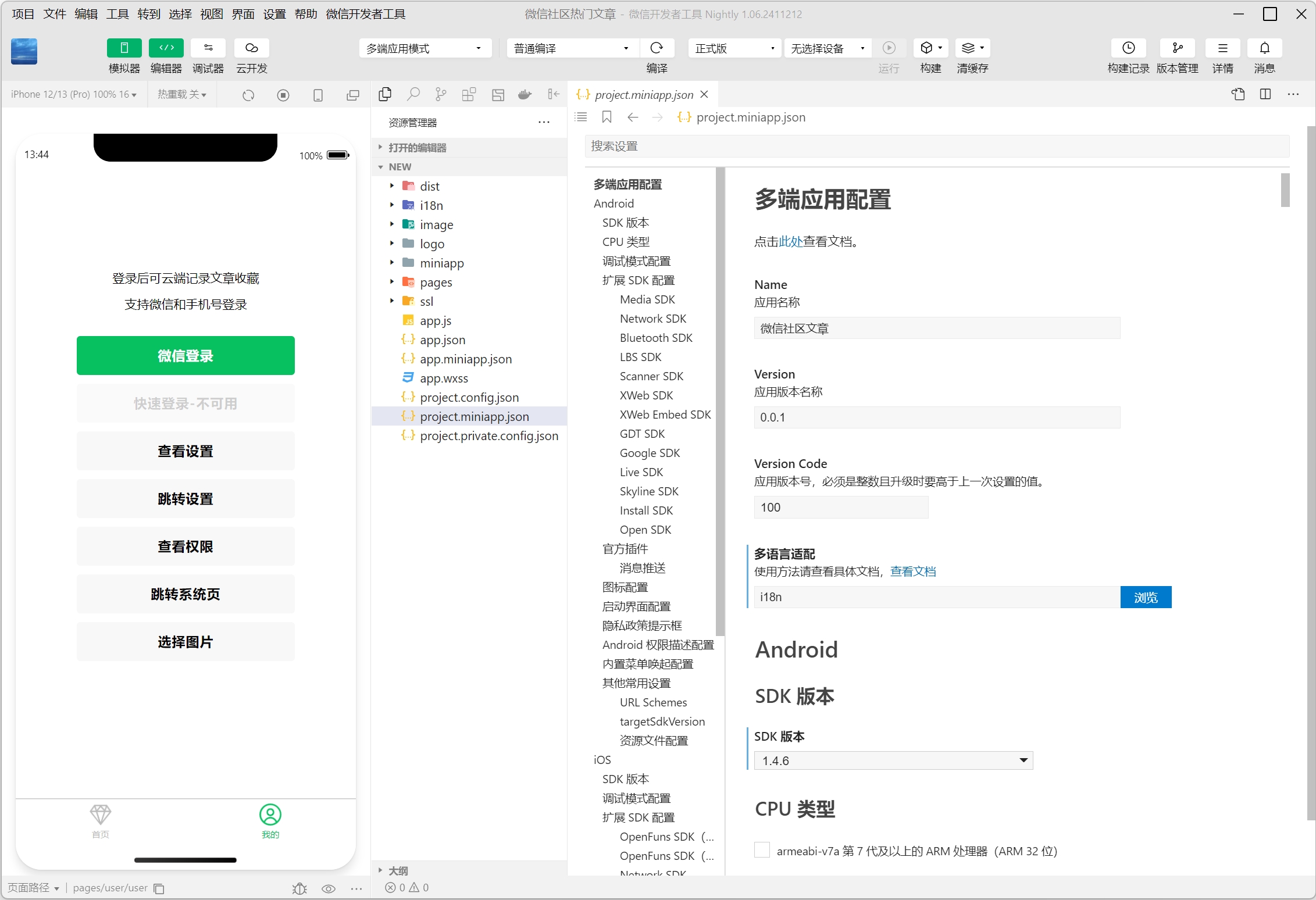Expand the 打开的编辑器 section

click(x=469, y=148)
